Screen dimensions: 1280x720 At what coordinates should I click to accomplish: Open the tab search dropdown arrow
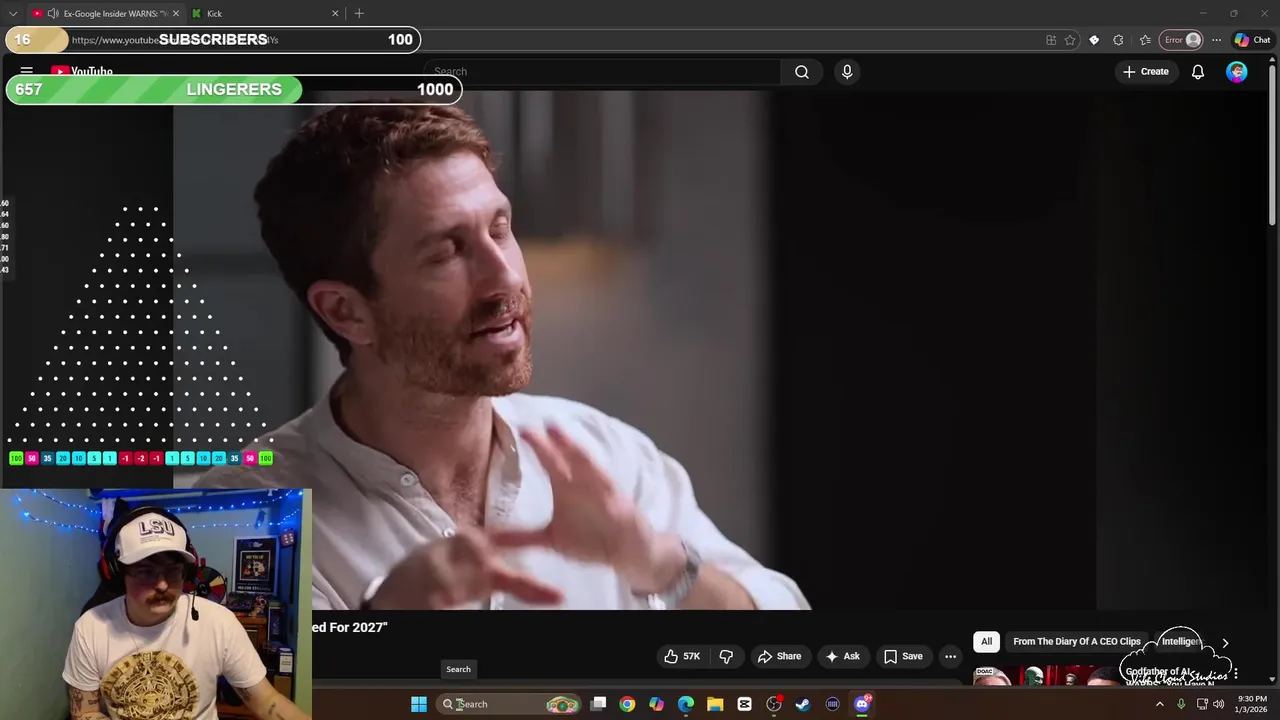13,14
